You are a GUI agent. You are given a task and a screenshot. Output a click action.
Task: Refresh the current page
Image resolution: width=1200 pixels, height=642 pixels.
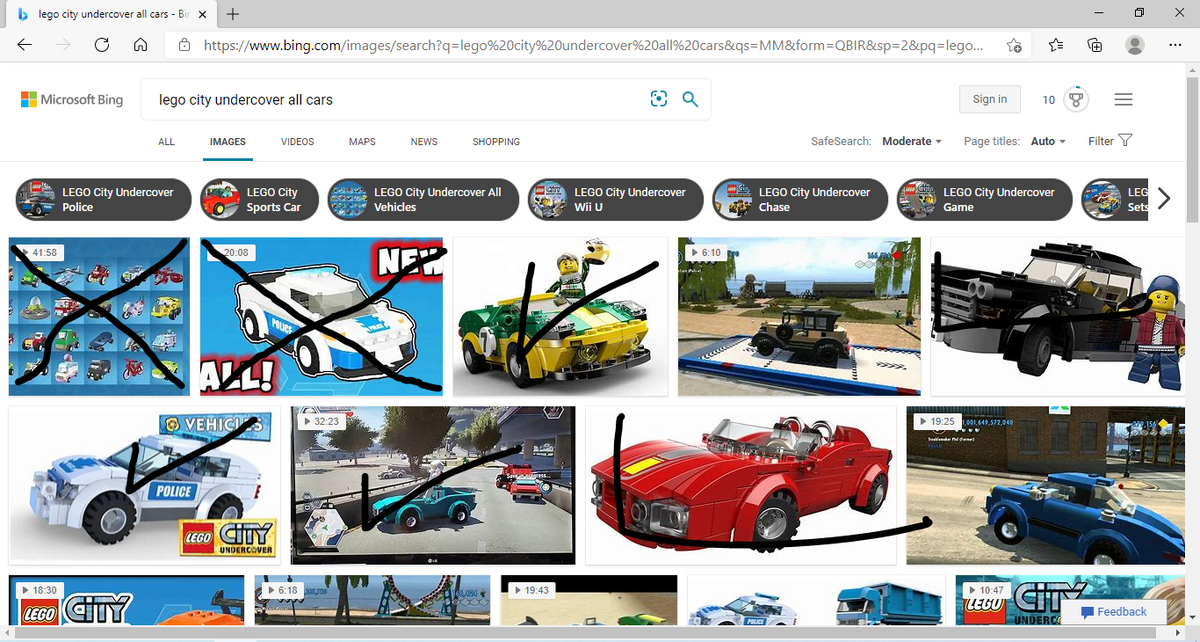click(101, 45)
